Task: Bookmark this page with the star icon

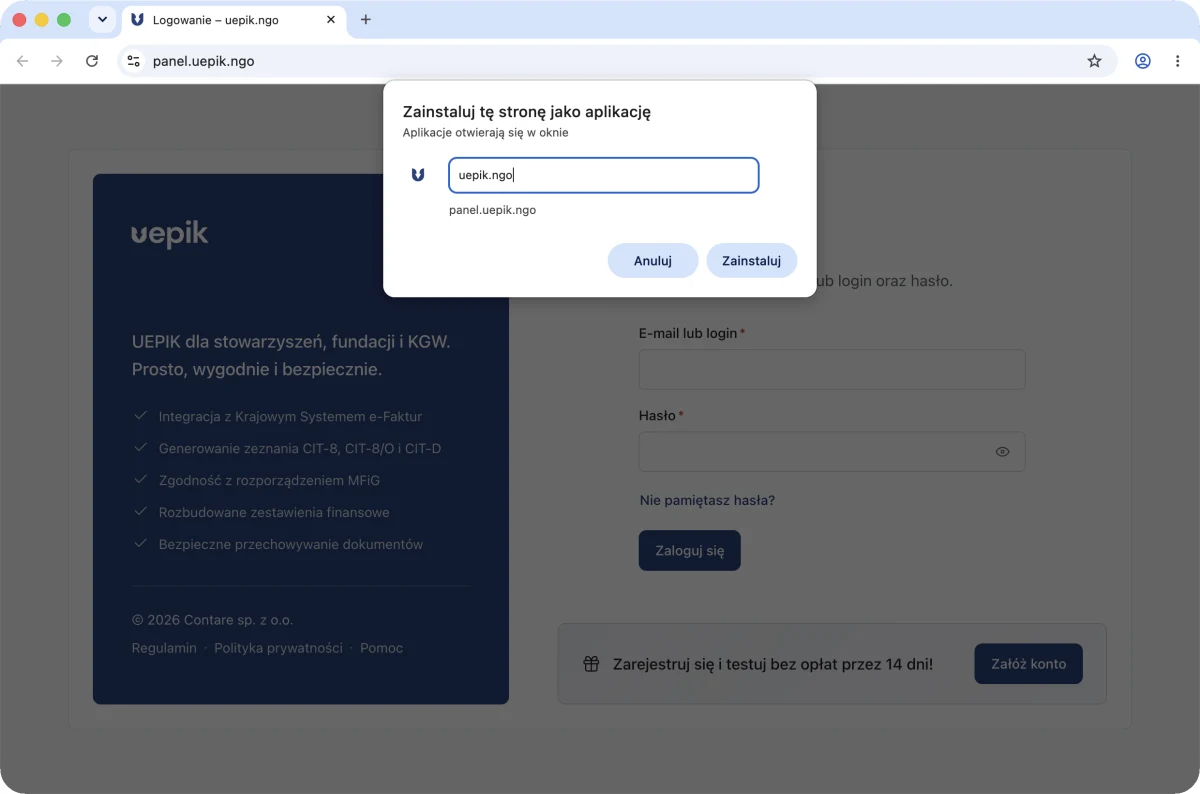Action: coord(1095,61)
